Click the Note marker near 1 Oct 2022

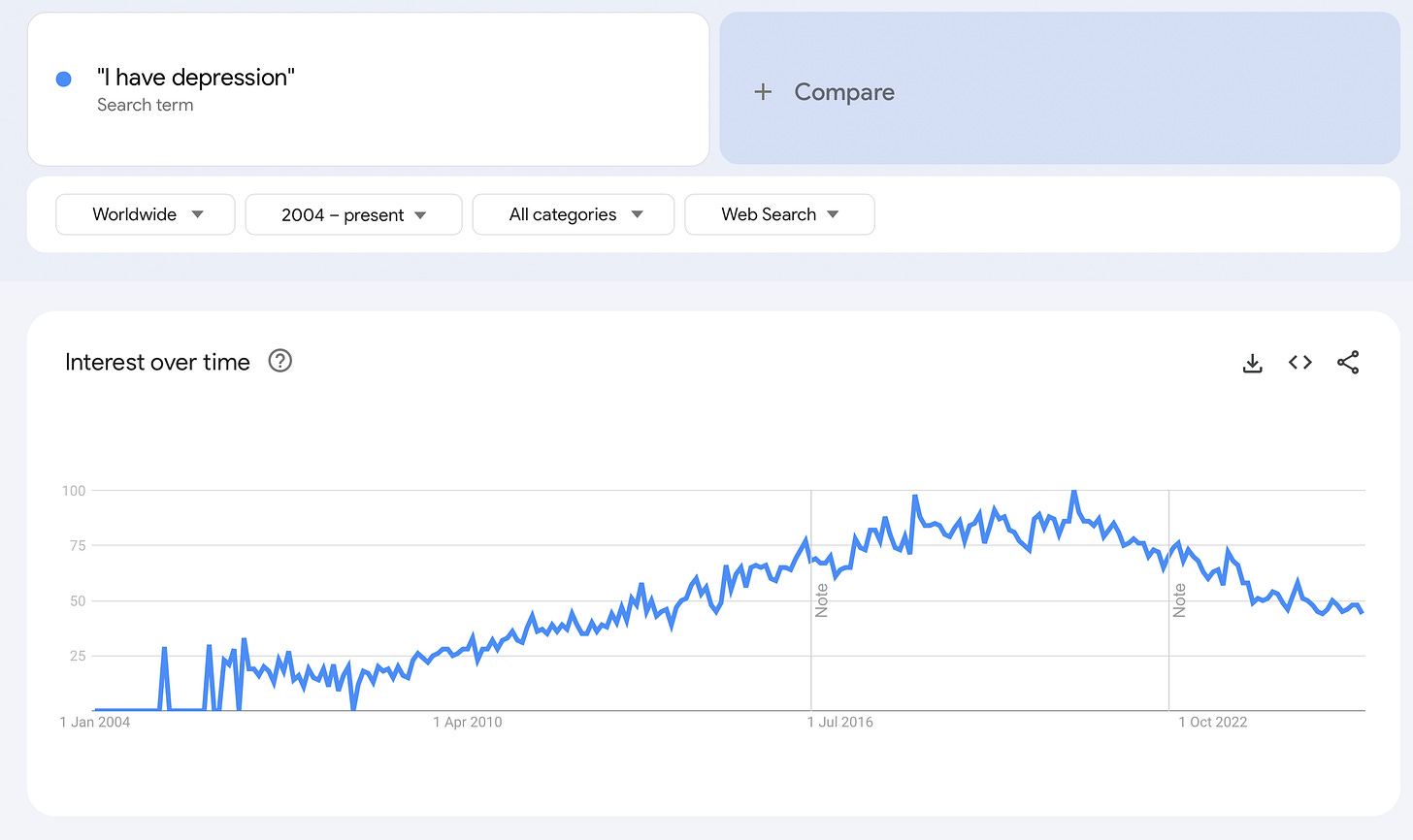[1180, 600]
